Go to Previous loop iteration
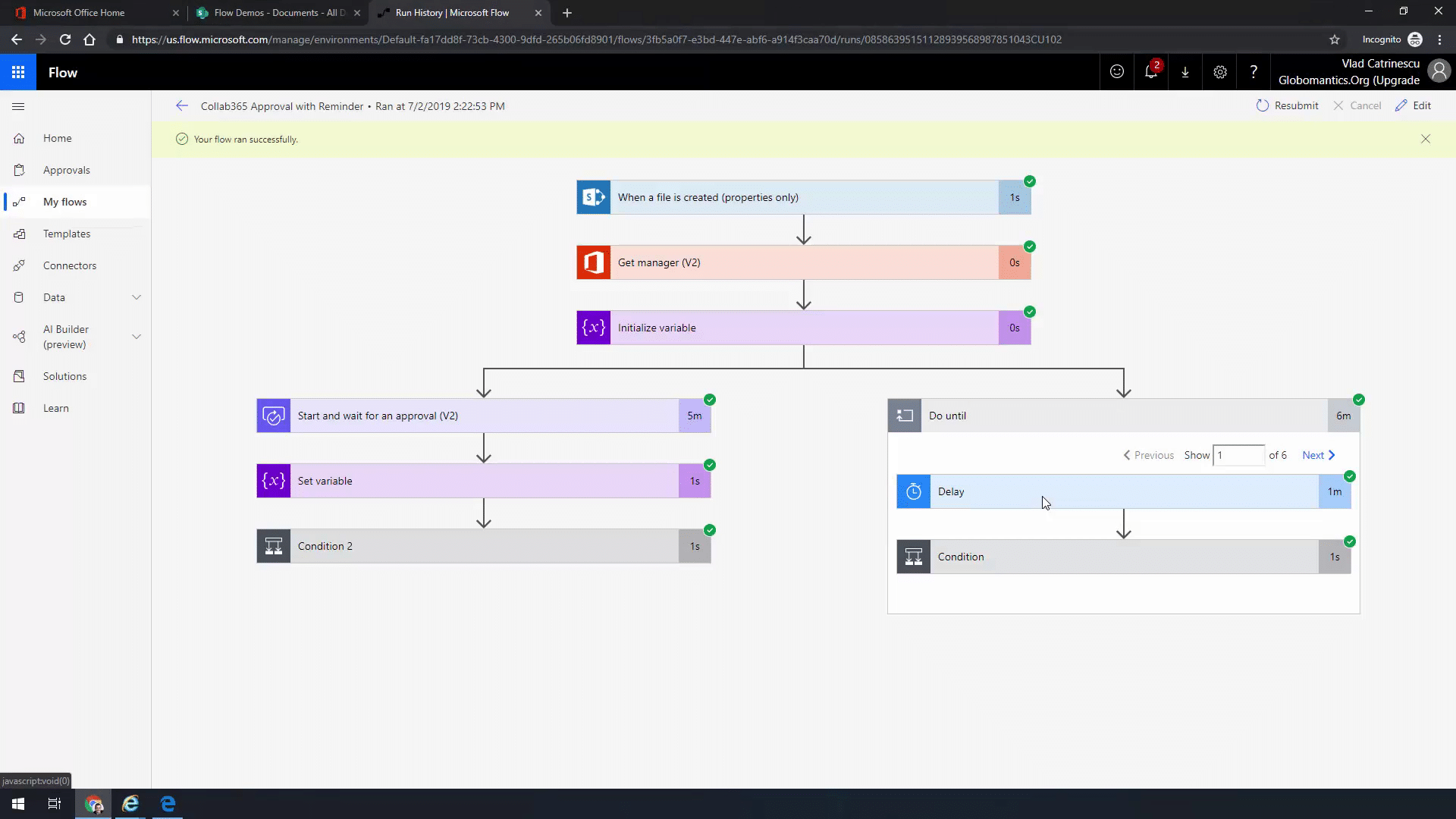 [x=1149, y=455]
